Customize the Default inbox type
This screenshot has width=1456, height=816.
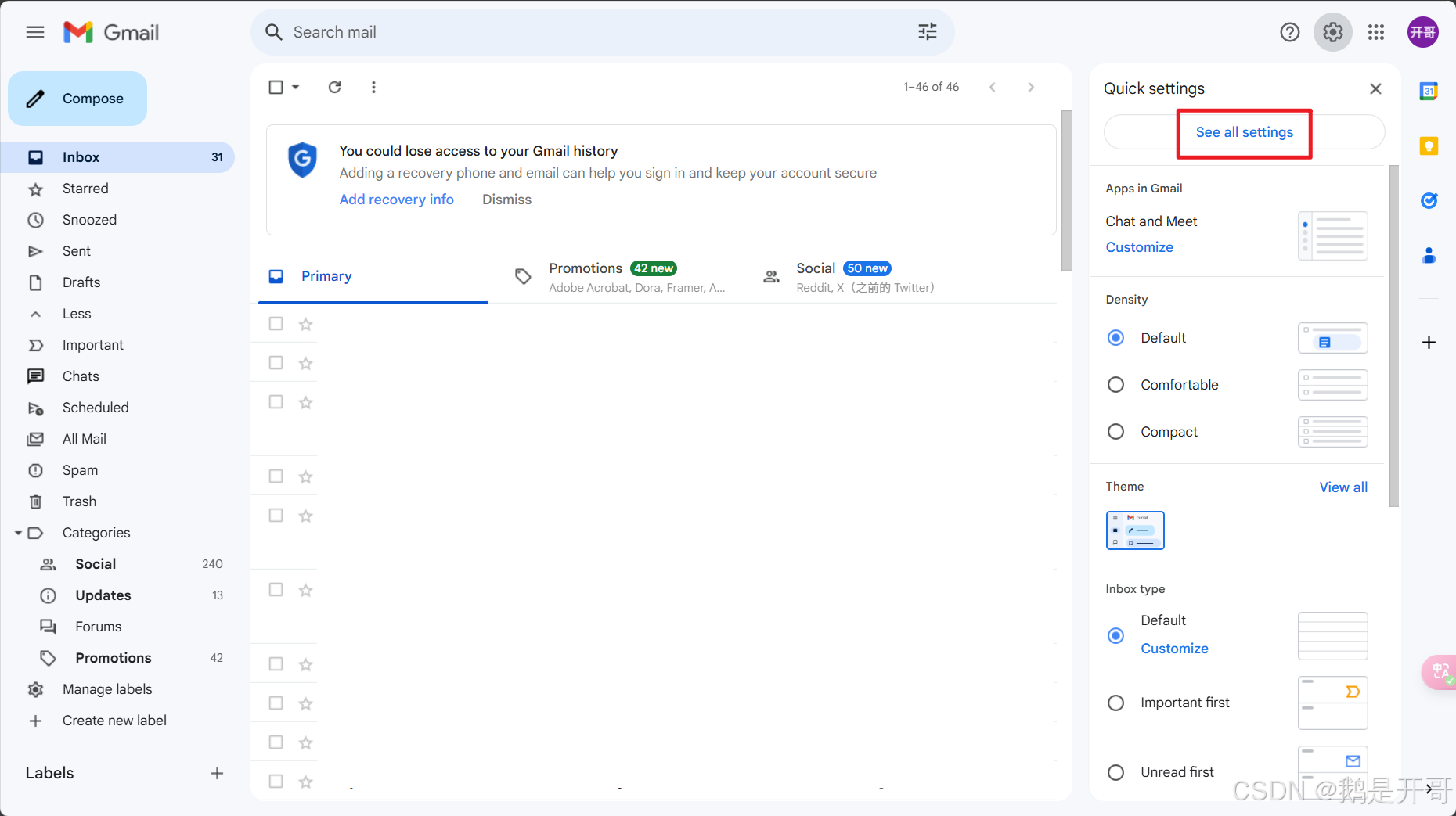coord(1174,649)
